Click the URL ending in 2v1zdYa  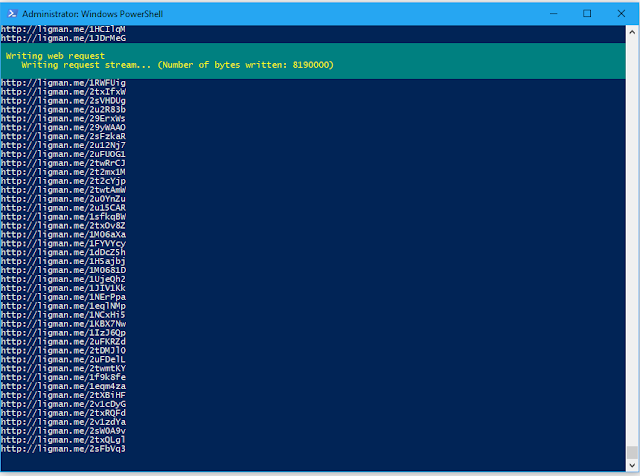tap(63, 423)
